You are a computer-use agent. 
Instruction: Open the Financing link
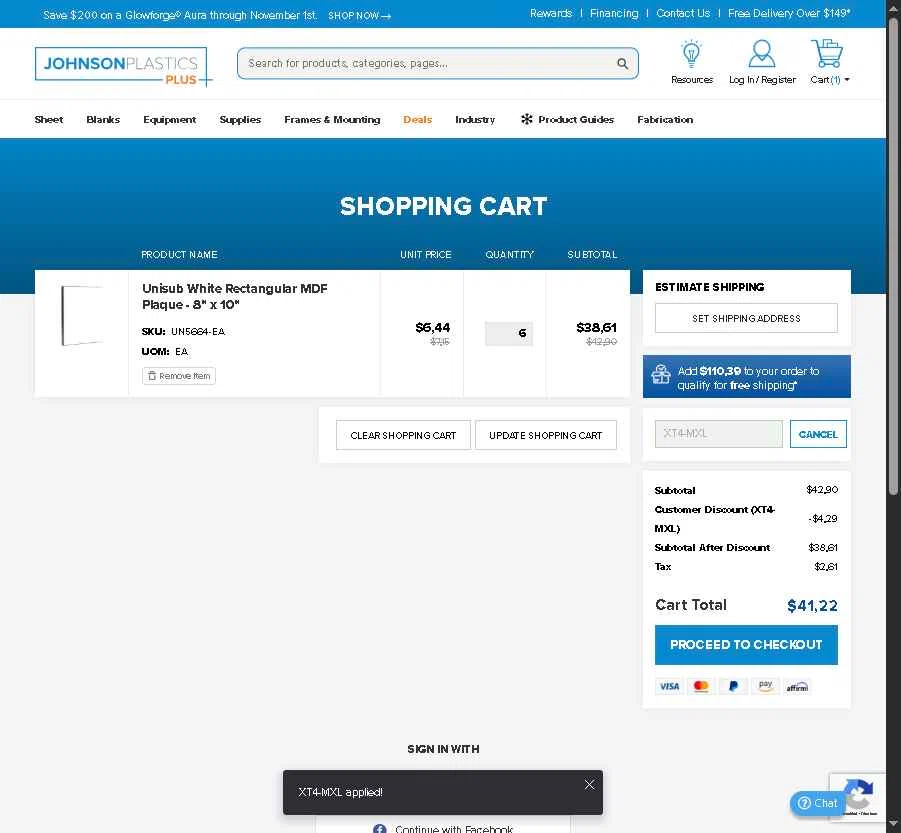pos(614,13)
